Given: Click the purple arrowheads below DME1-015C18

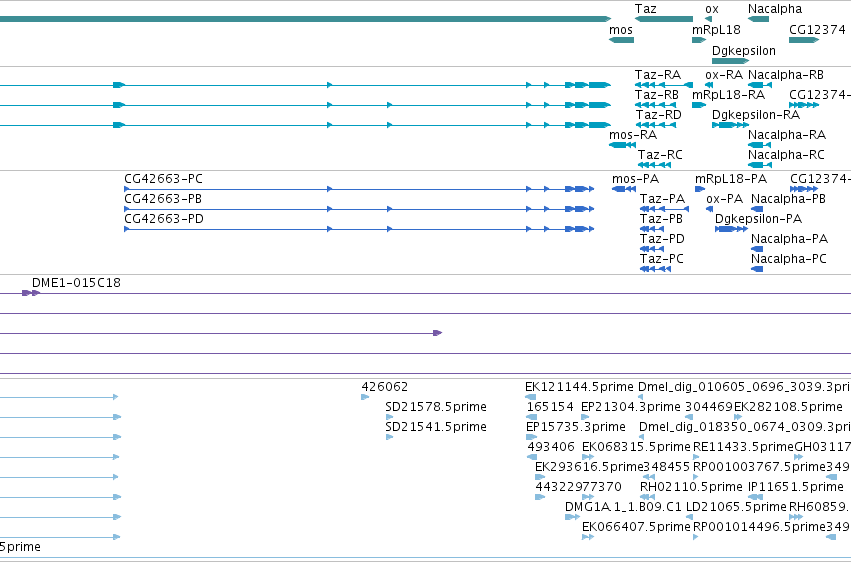Looking at the screenshot, I should click(31, 293).
